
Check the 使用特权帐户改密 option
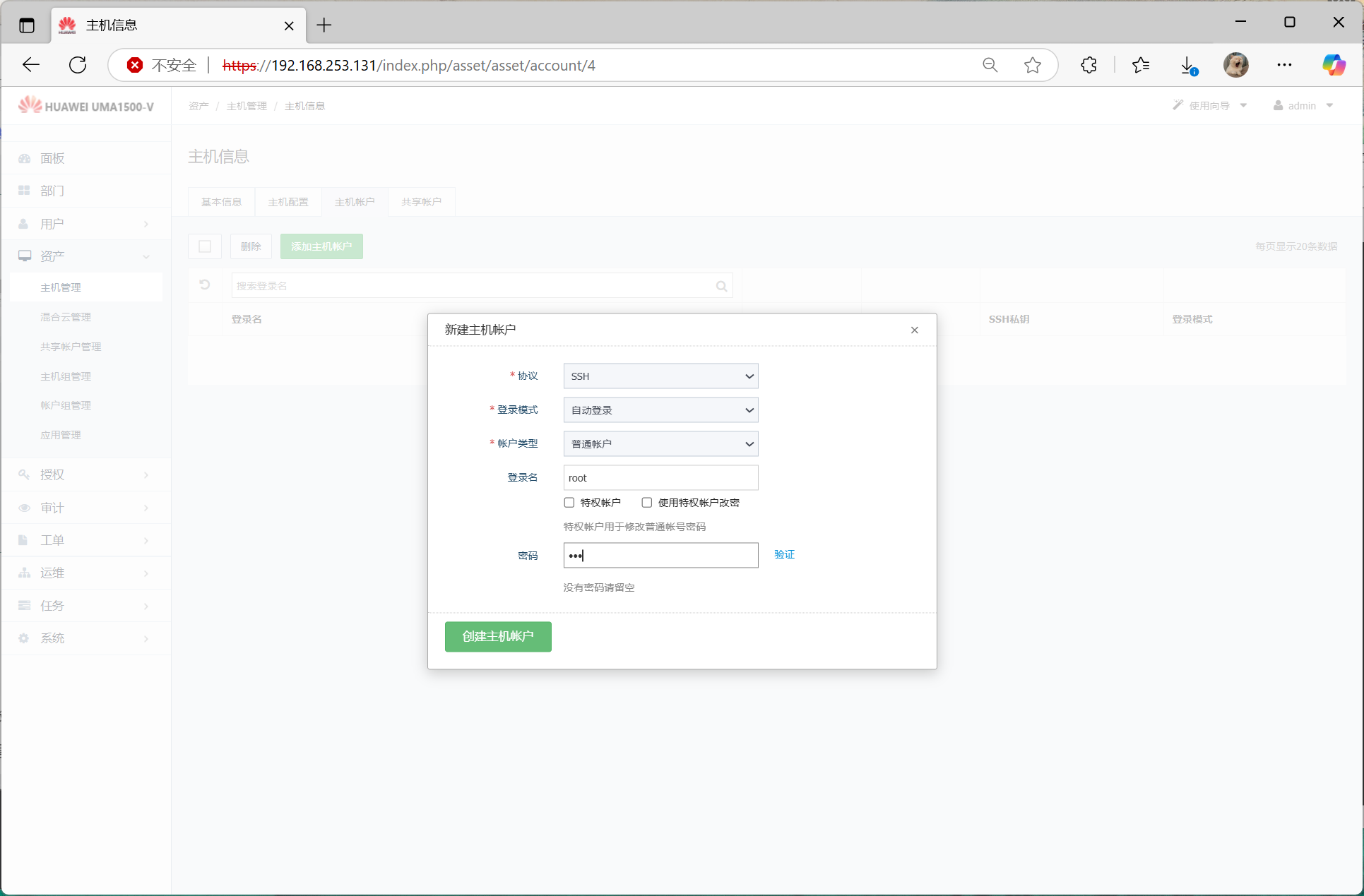coord(646,503)
